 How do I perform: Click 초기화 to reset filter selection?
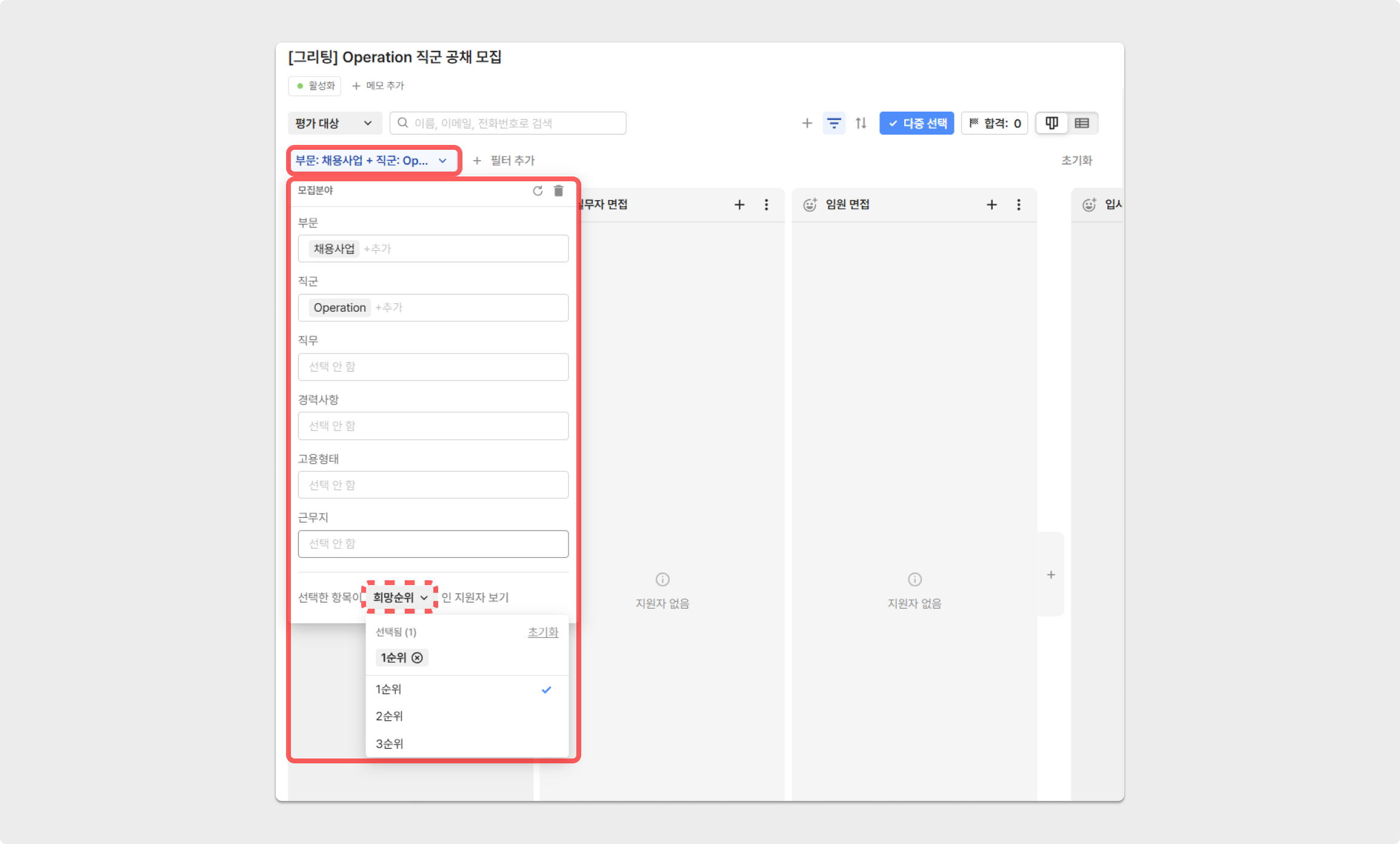pyautogui.click(x=543, y=631)
